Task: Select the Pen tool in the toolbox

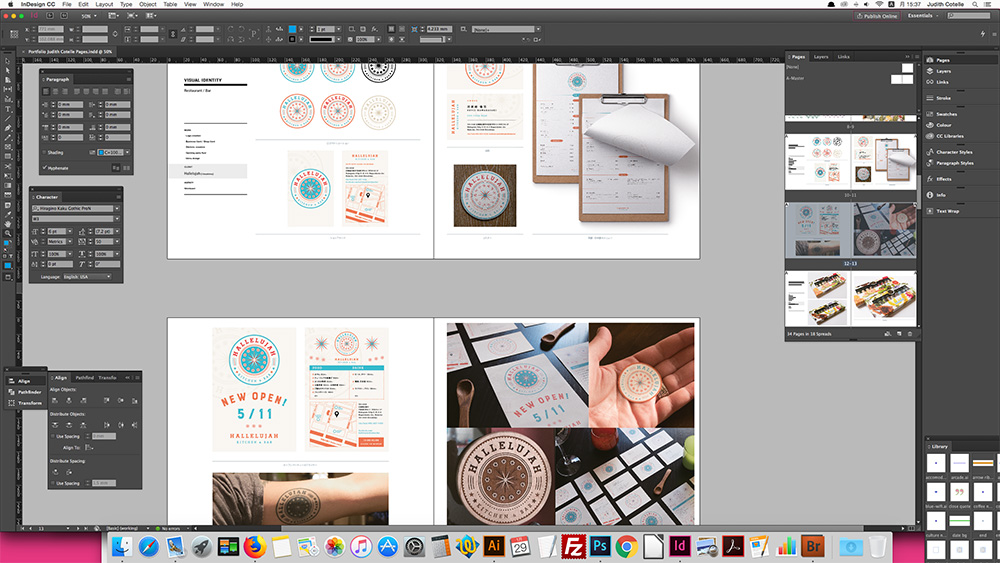Action: point(8,128)
